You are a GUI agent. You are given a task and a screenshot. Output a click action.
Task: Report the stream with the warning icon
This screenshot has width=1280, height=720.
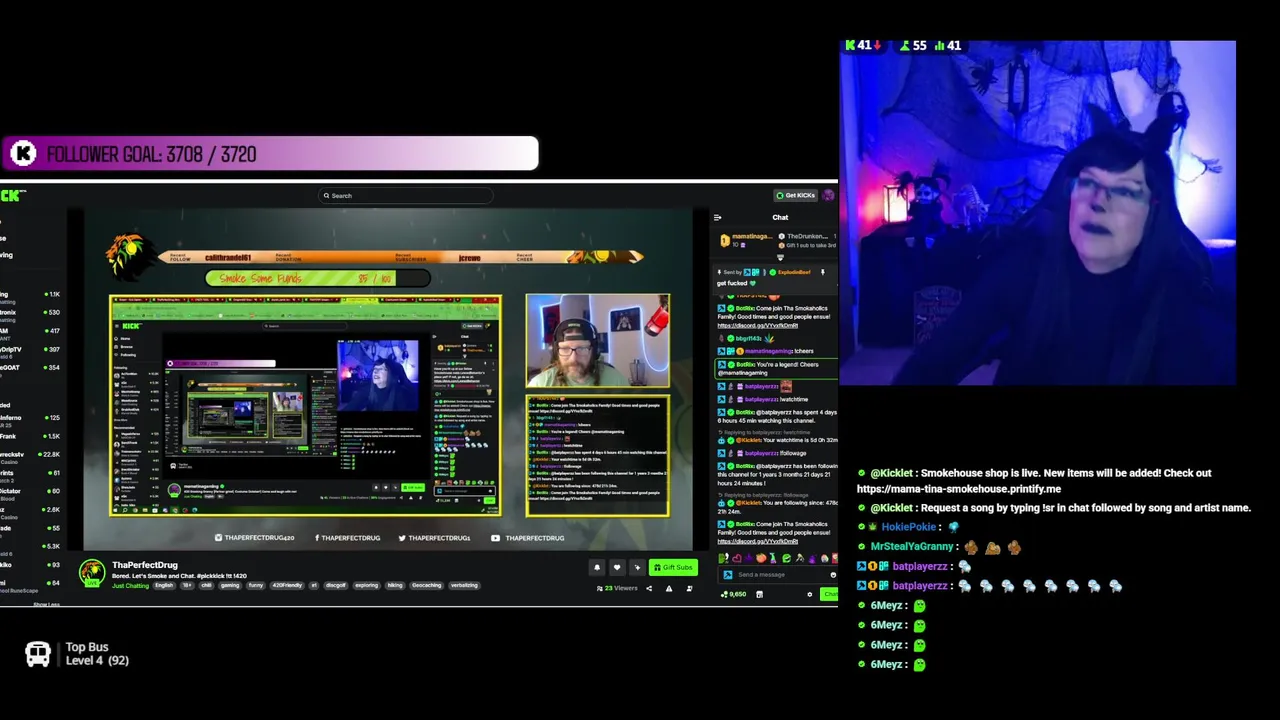click(x=668, y=588)
